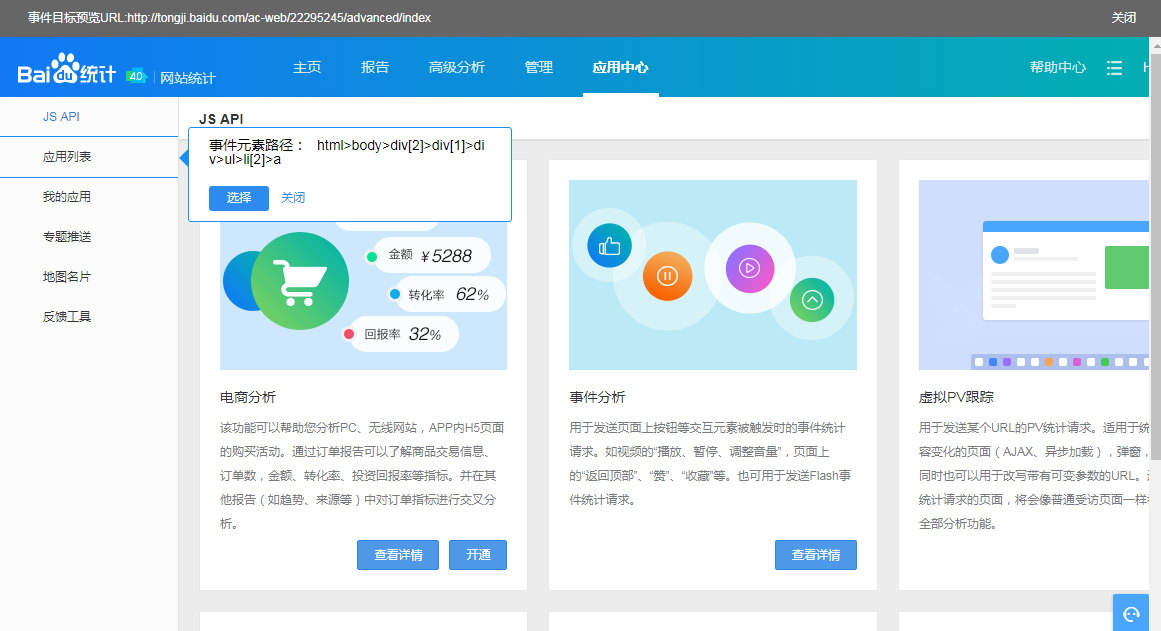The height and width of the screenshot is (631, 1161).
Task: Select 我的应用 in the sidebar
Action: pyautogui.click(x=67, y=197)
